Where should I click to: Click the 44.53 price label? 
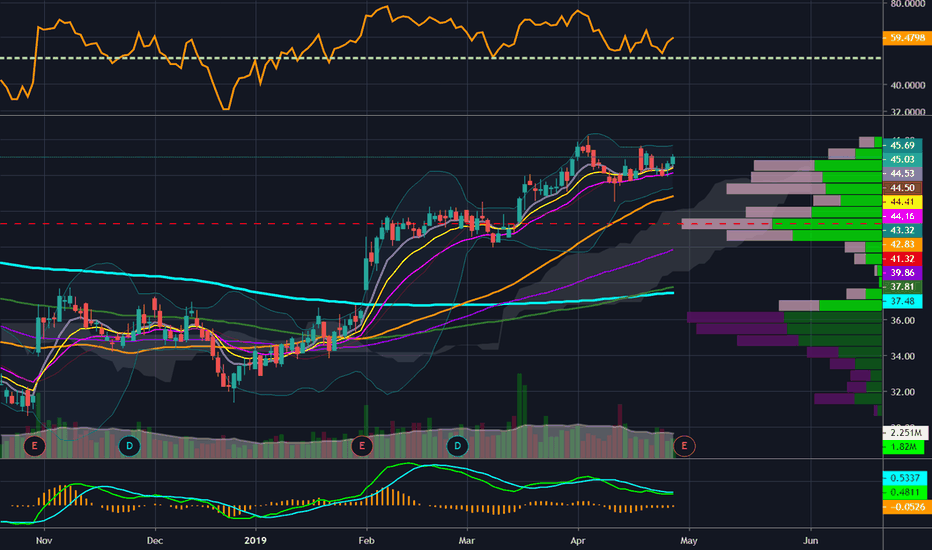pos(902,174)
